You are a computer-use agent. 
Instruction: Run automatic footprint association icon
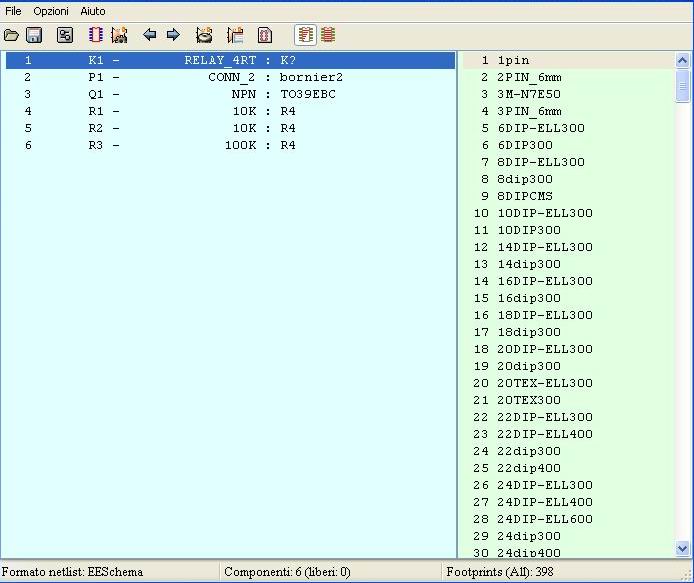(120, 35)
